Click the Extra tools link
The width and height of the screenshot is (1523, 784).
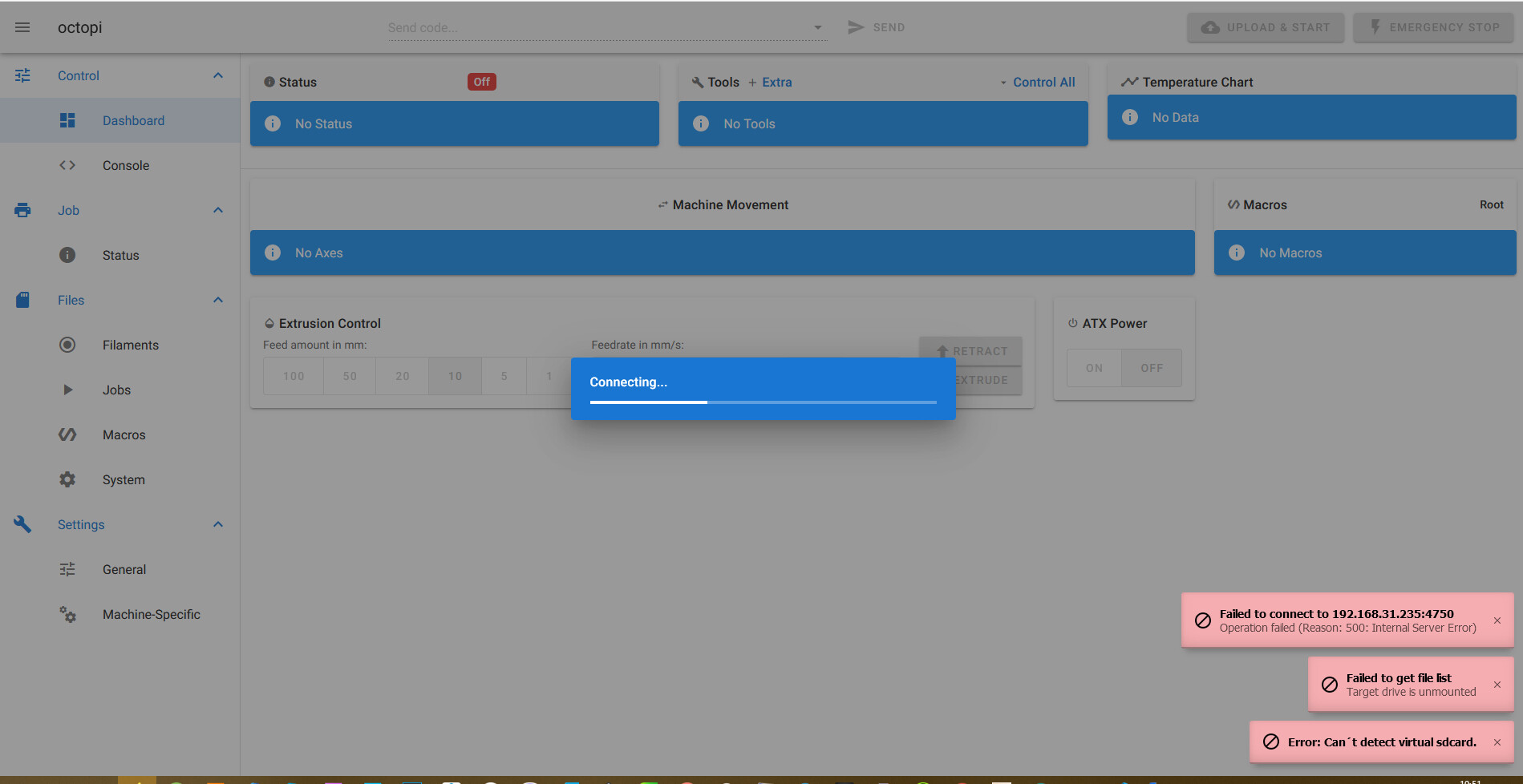[x=770, y=82]
